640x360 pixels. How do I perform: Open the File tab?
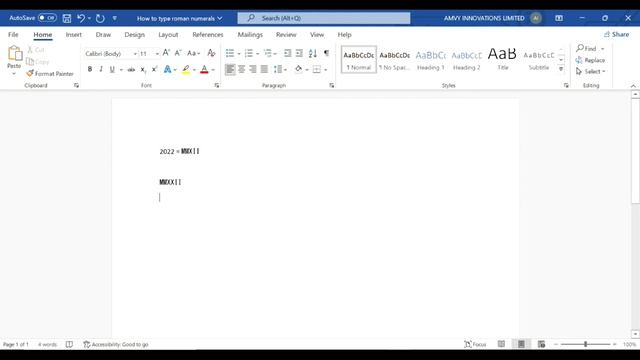pos(13,35)
